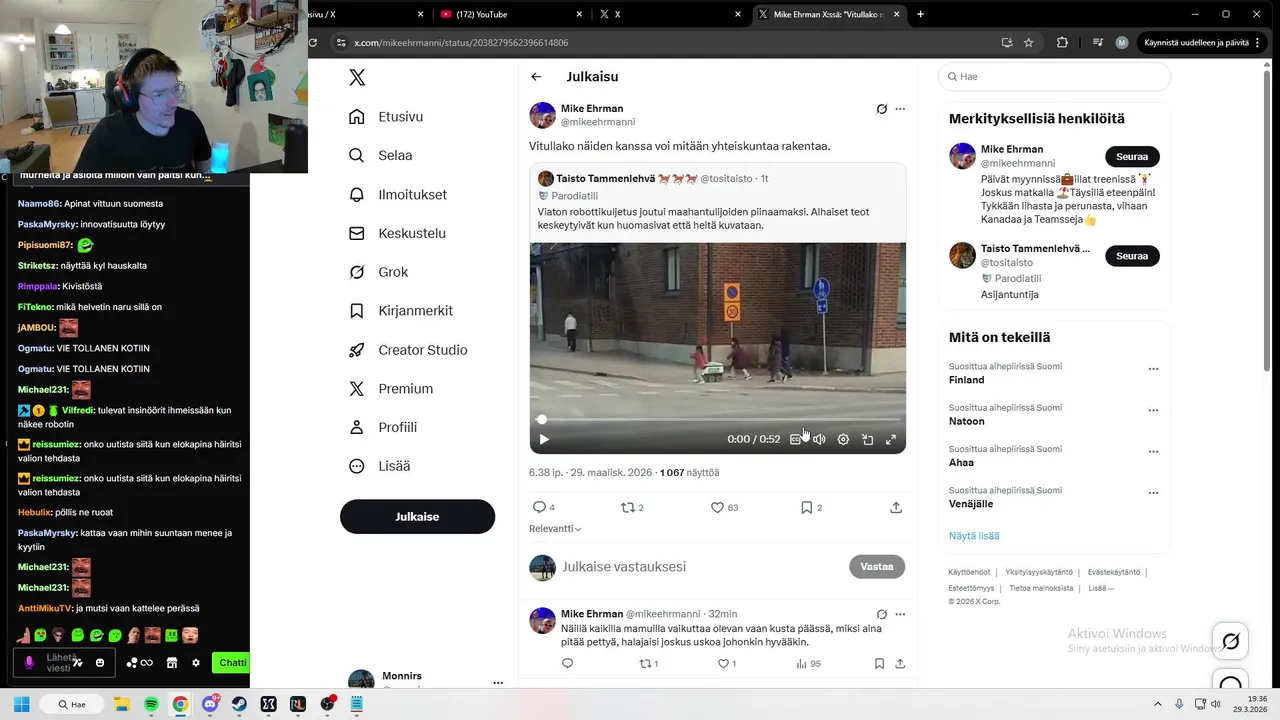This screenshot has width=1280, height=720.
Task: Expand the Relevantti sort dropdown
Action: coord(555,529)
